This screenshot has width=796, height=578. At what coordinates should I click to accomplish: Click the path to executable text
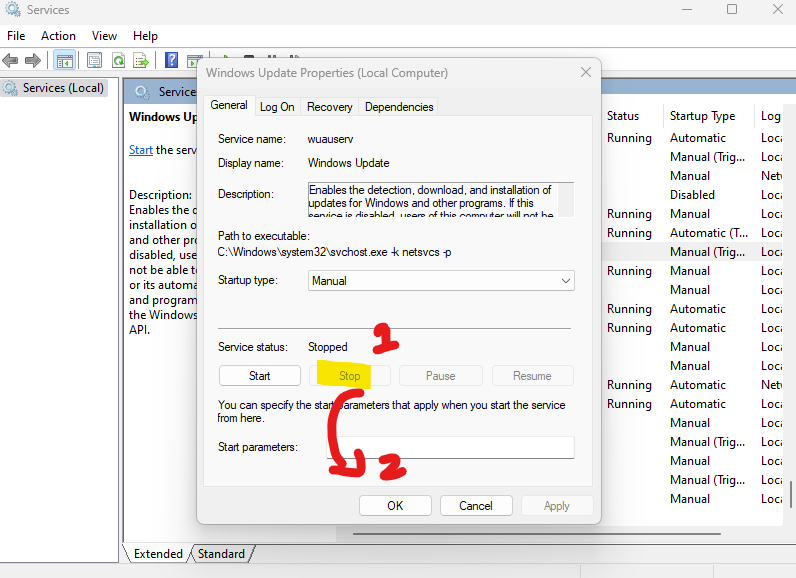334,252
